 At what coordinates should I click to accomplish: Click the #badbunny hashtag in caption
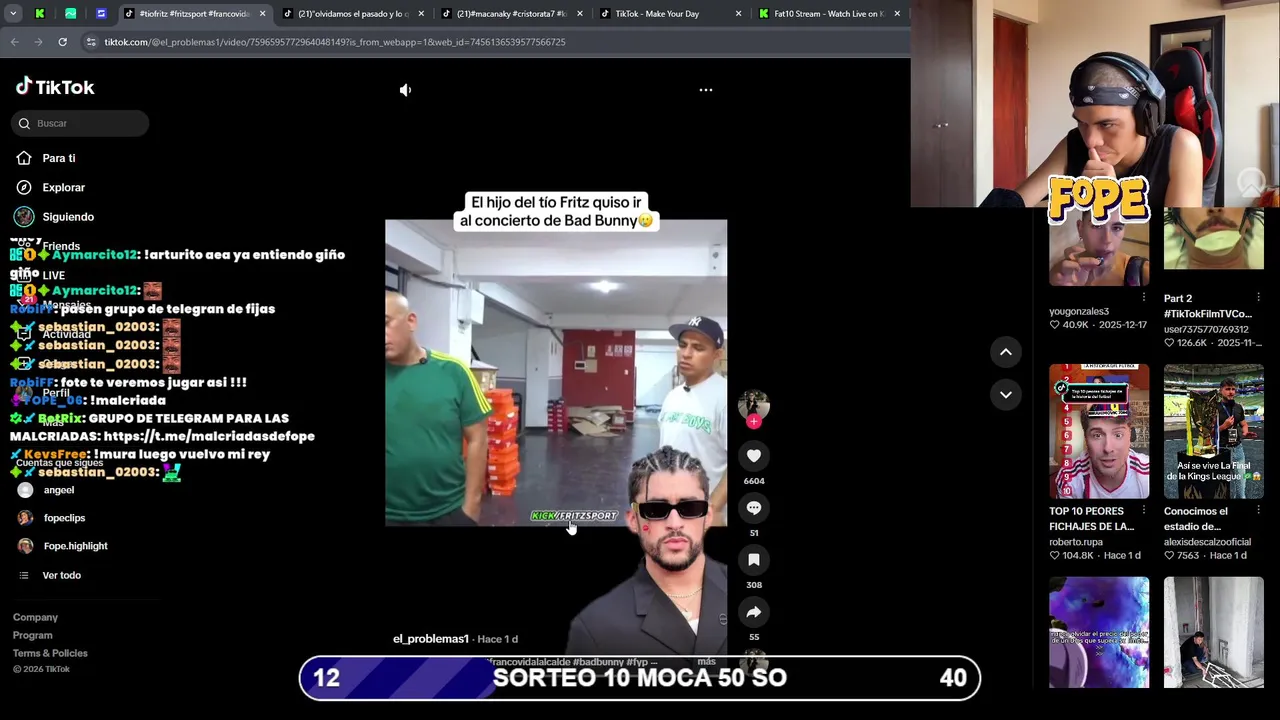598,662
